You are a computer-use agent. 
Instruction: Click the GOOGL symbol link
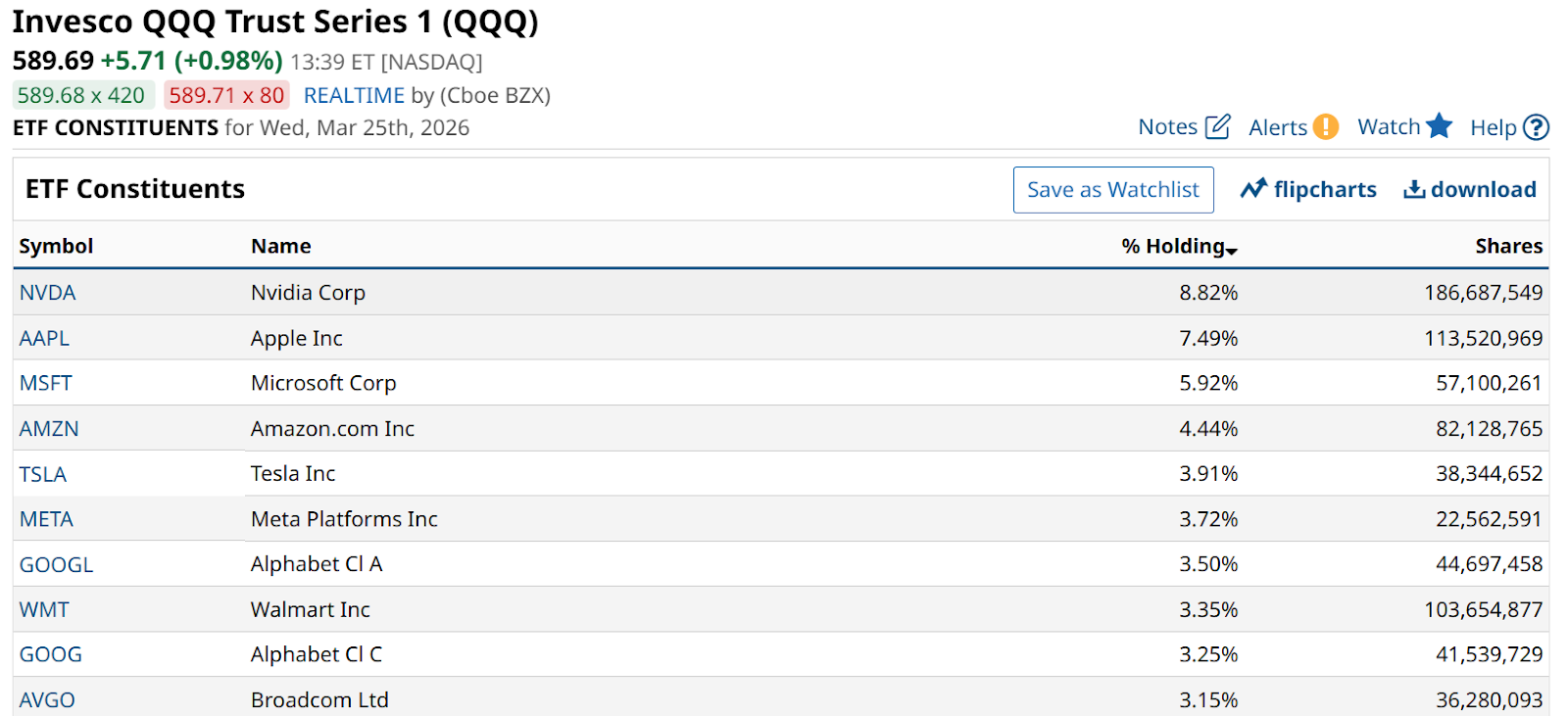(56, 564)
